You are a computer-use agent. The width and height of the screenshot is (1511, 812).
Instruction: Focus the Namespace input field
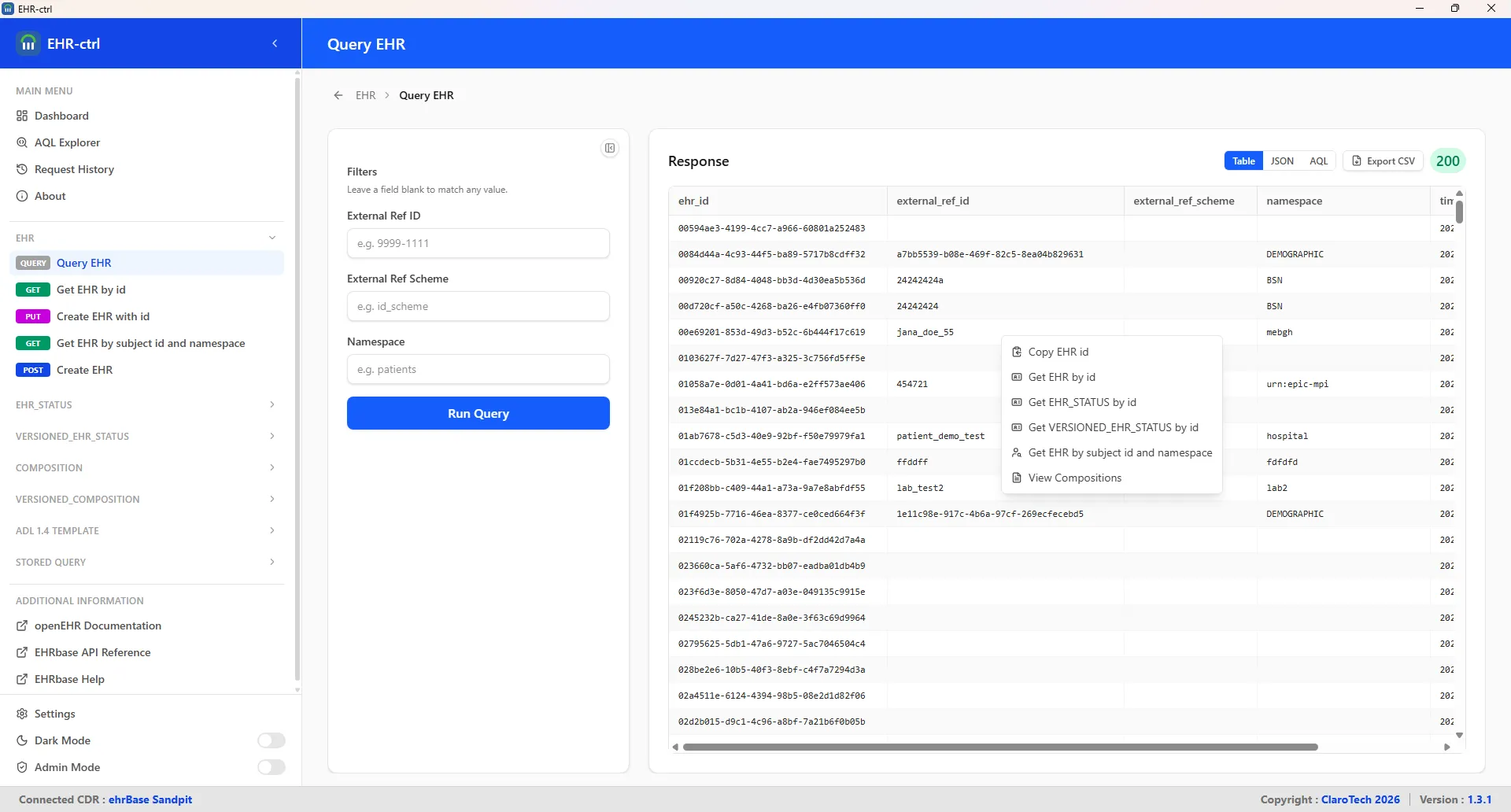click(478, 369)
